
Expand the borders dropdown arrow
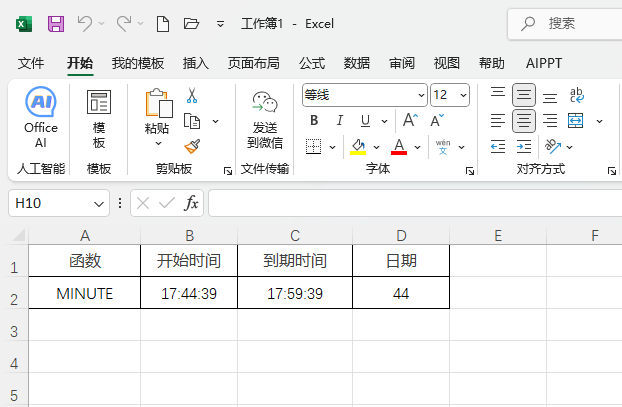click(x=332, y=147)
